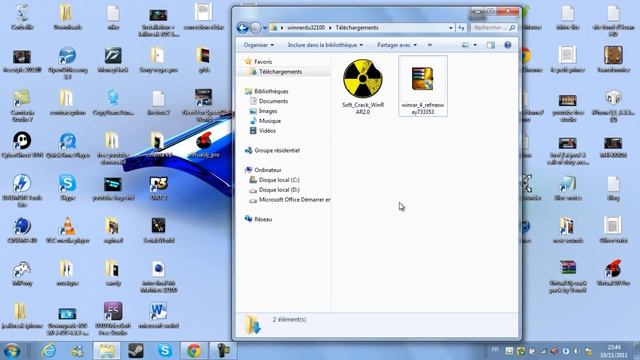Open recent locations dropdown beside forward arrow
Screen dimensions: 640x360
pos(265,28)
